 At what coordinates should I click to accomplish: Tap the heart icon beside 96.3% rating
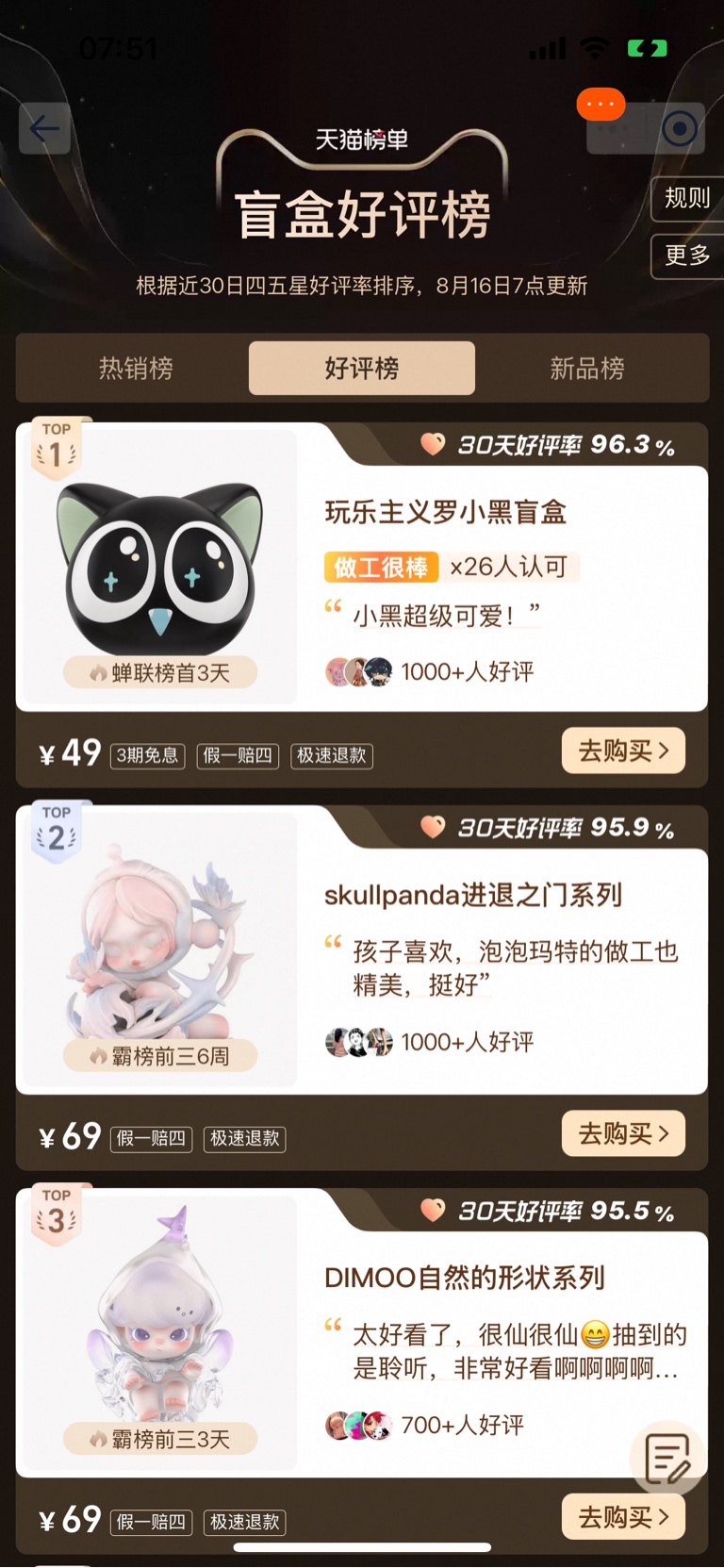(x=433, y=444)
